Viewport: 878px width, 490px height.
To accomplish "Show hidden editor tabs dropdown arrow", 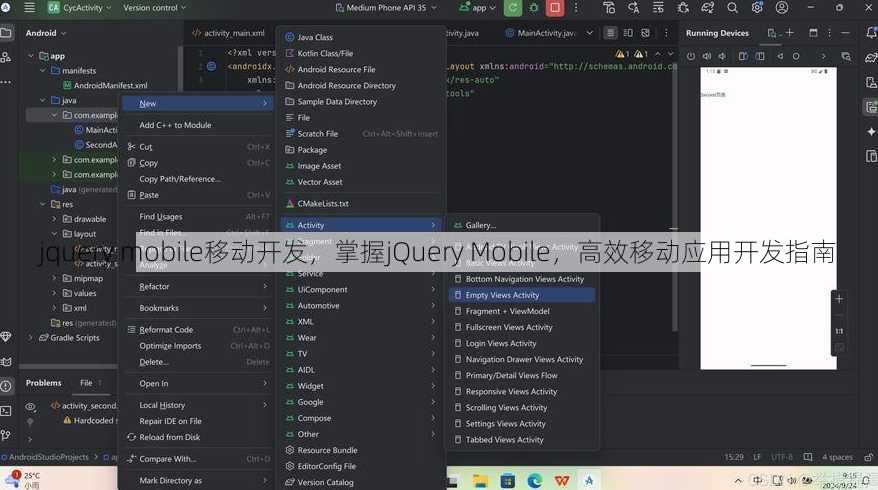I will tap(589, 33).
